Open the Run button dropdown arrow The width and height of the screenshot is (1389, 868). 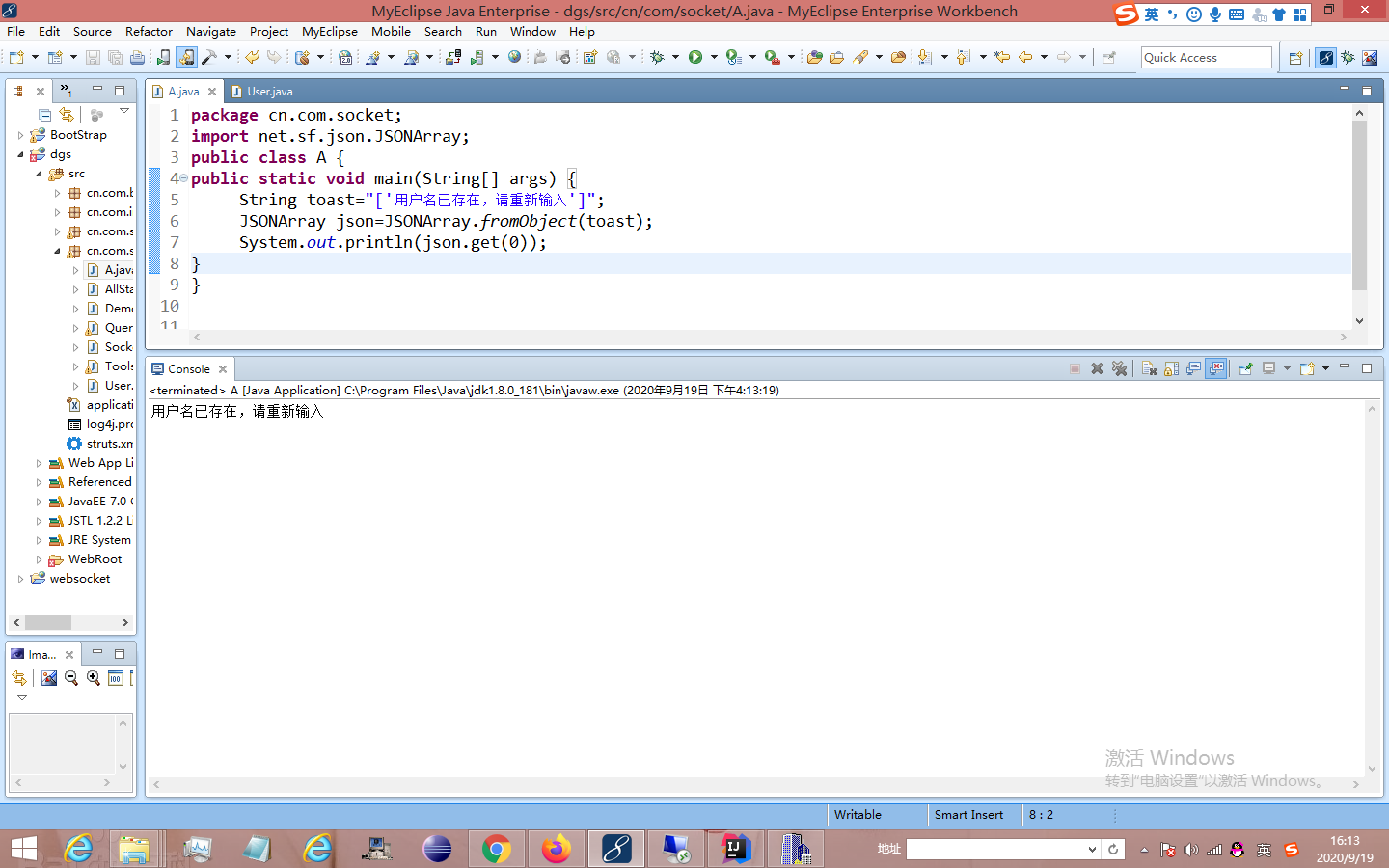coord(714,58)
